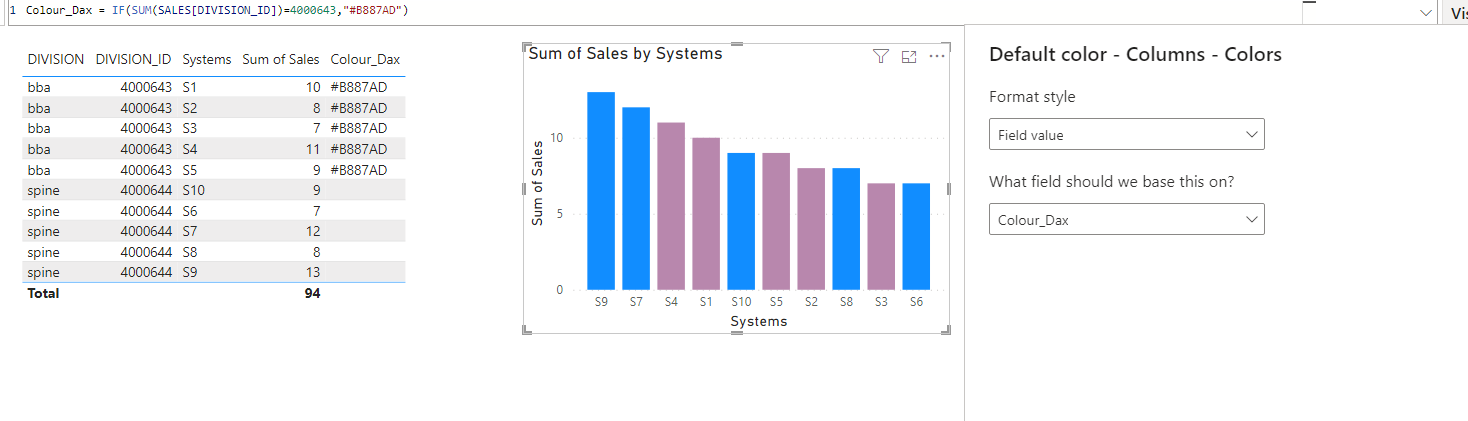The height and width of the screenshot is (421, 1468).
Task: Select the purple S4 bar
Action: click(671, 206)
